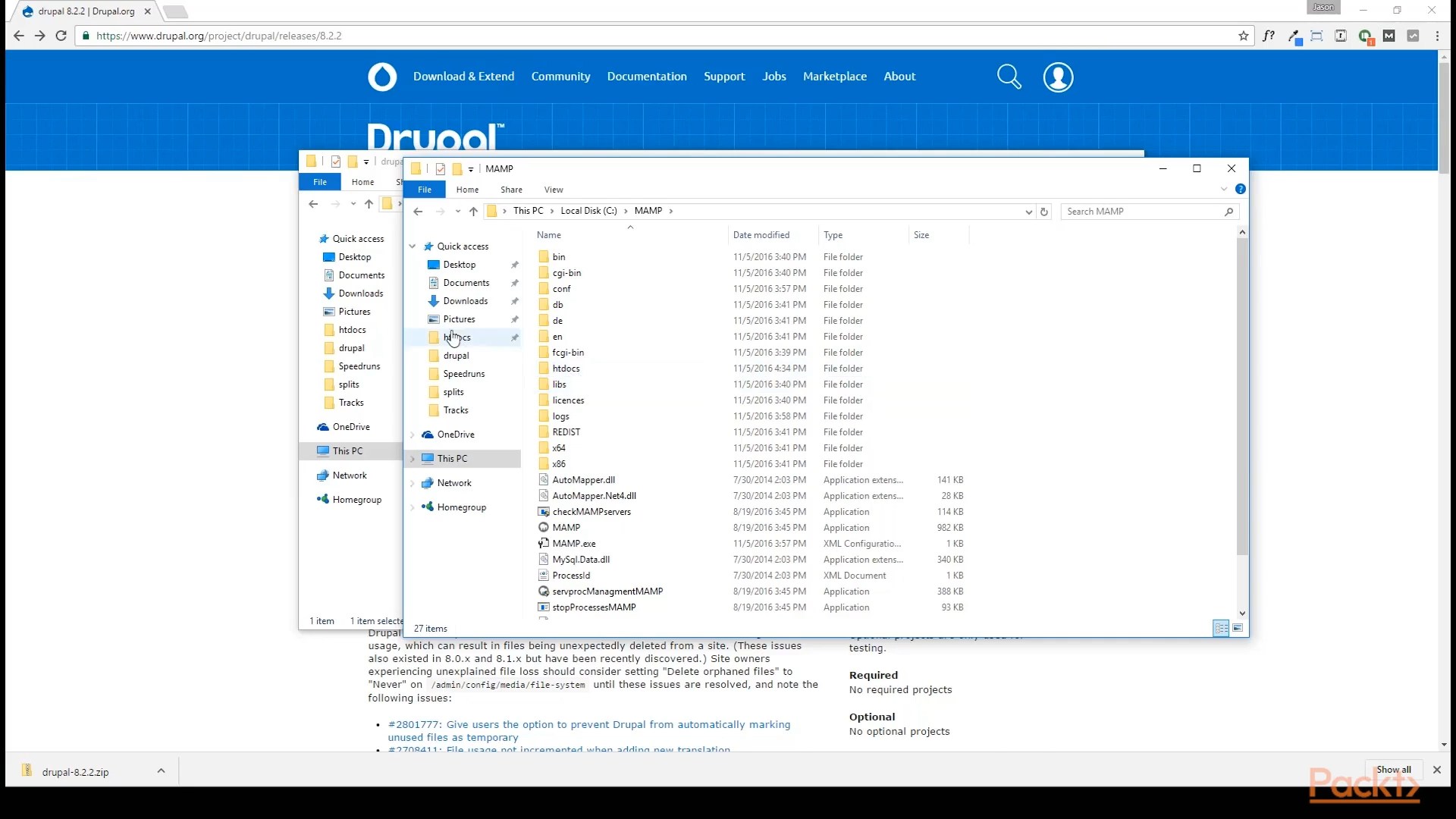Close the Chrome downloads bar
Screen dimensions: 1456x819
(1436, 770)
